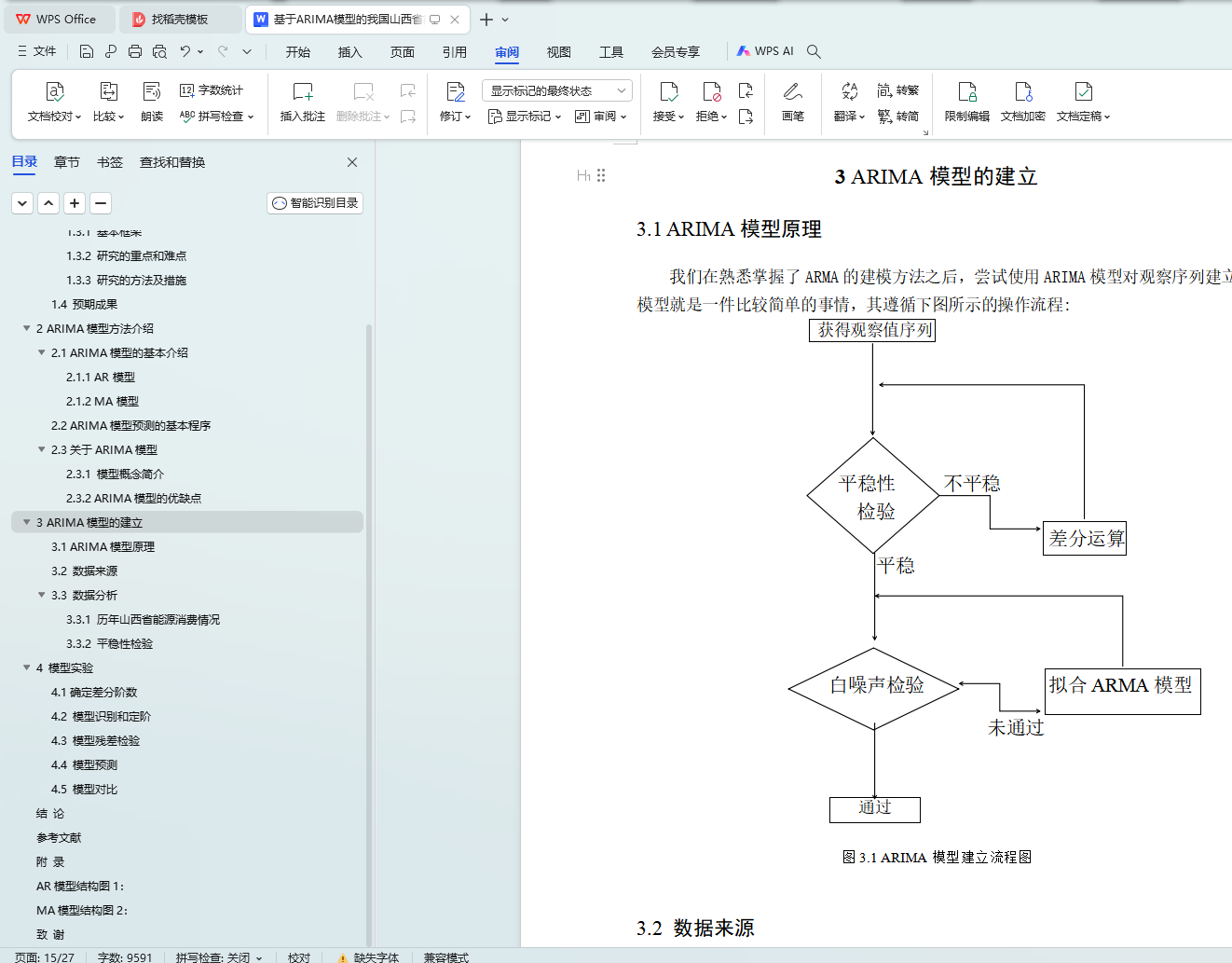Switch to the 引用 ribbon tab
This screenshot has width=1232, height=963.
point(455,52)
